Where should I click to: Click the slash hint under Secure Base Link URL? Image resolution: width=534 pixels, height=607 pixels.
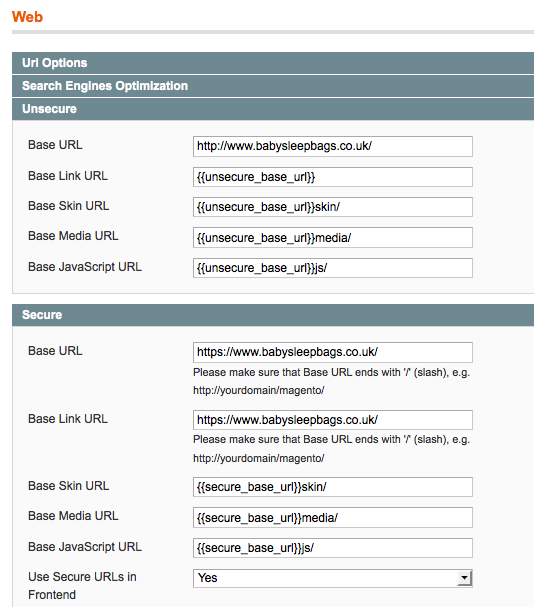point(331,449)
